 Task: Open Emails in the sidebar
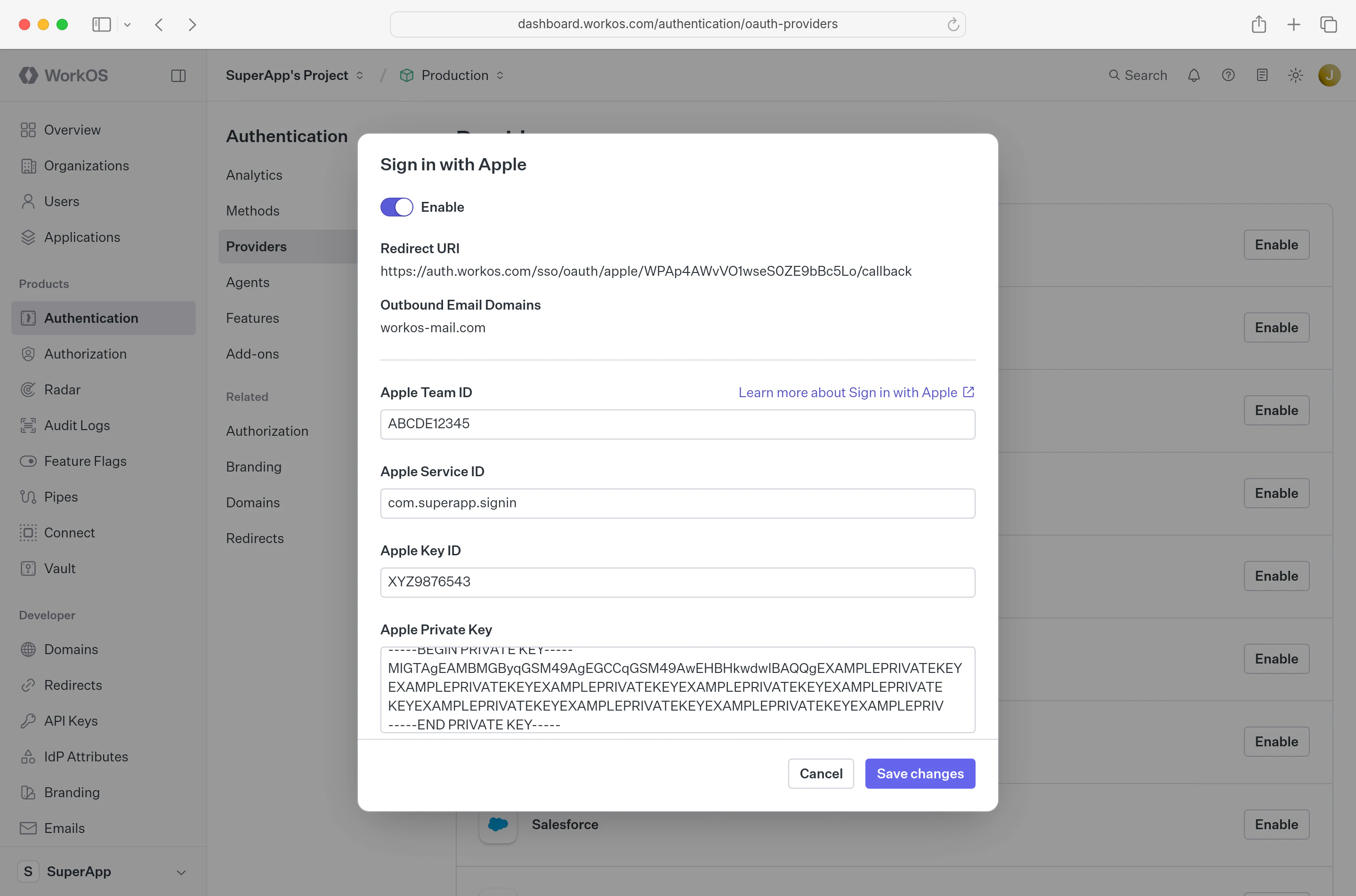click(x=104, y=828)
